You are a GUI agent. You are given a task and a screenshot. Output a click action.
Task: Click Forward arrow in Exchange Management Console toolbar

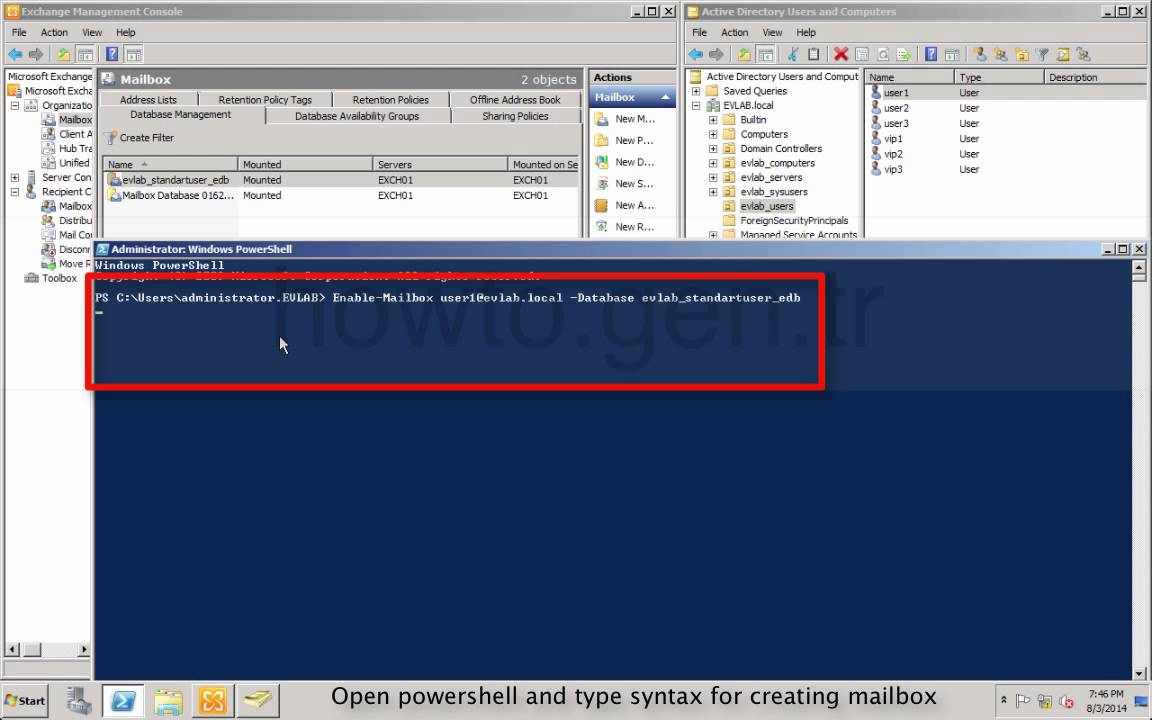[36, 54]
